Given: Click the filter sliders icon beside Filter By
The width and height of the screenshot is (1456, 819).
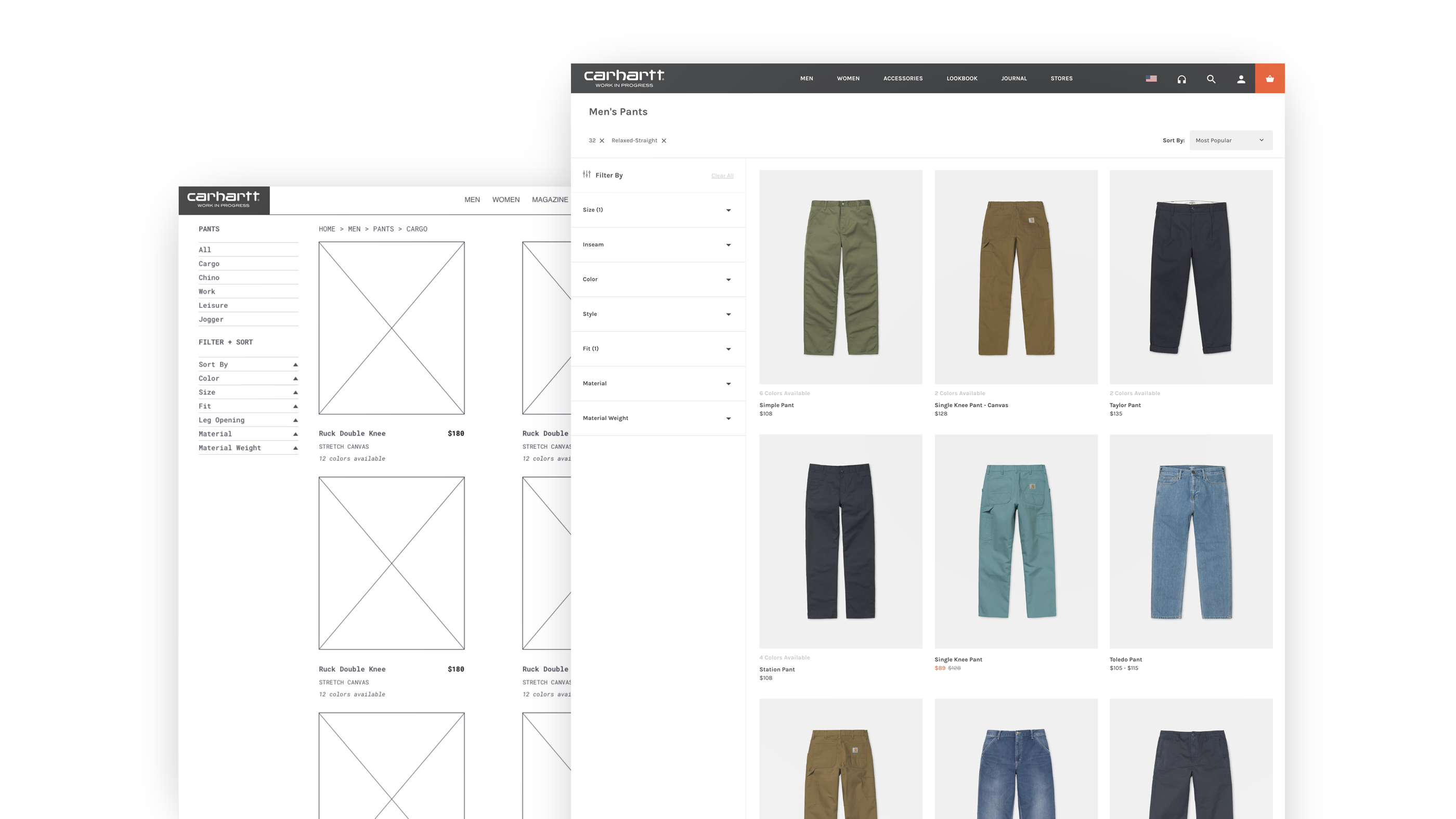Looking at the screenshot, I should pyautogui.click(x=587, y=175).
